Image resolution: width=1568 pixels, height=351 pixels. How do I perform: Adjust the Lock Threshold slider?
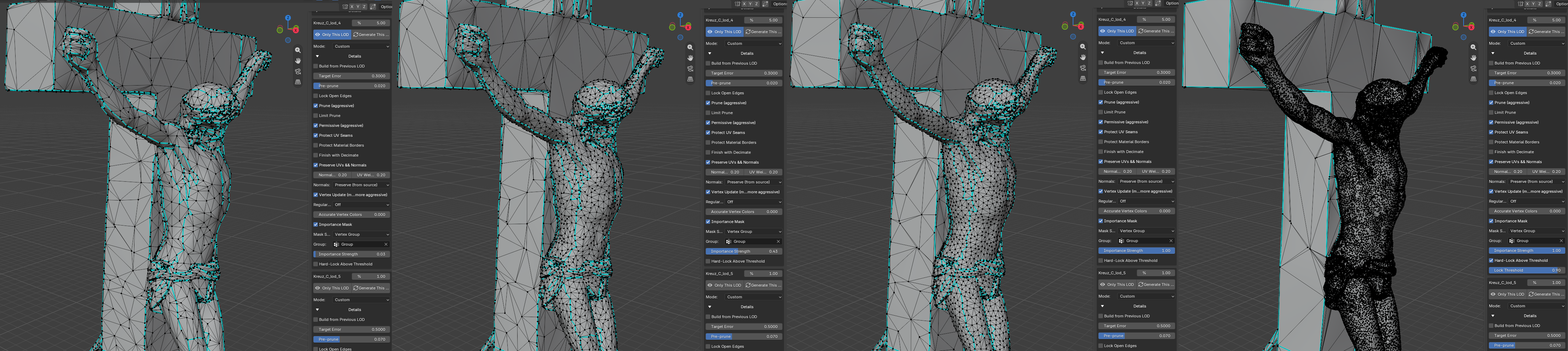(x=1527, y=270)
